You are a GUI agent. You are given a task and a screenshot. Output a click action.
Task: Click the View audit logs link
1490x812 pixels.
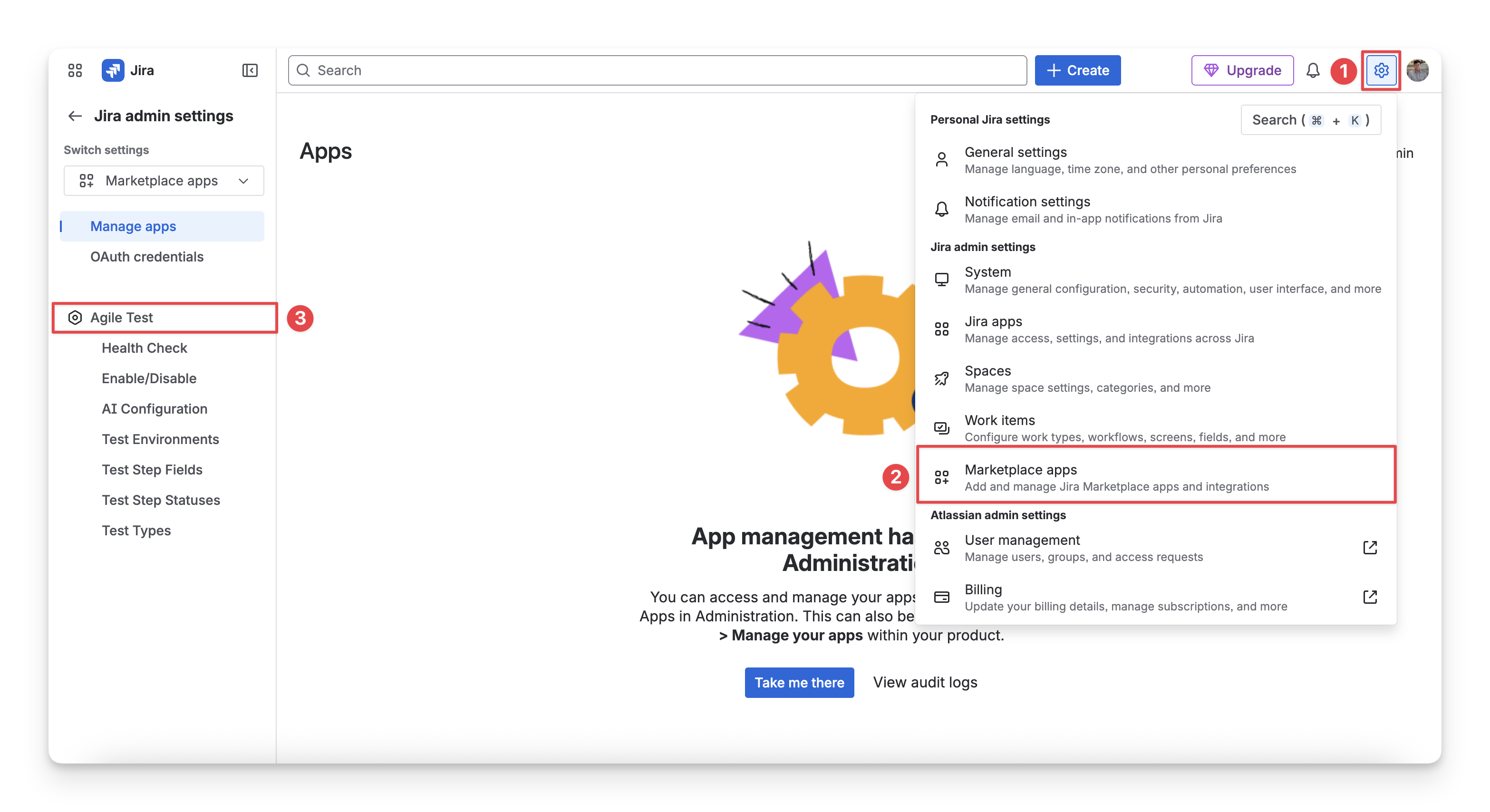point(925,682)
